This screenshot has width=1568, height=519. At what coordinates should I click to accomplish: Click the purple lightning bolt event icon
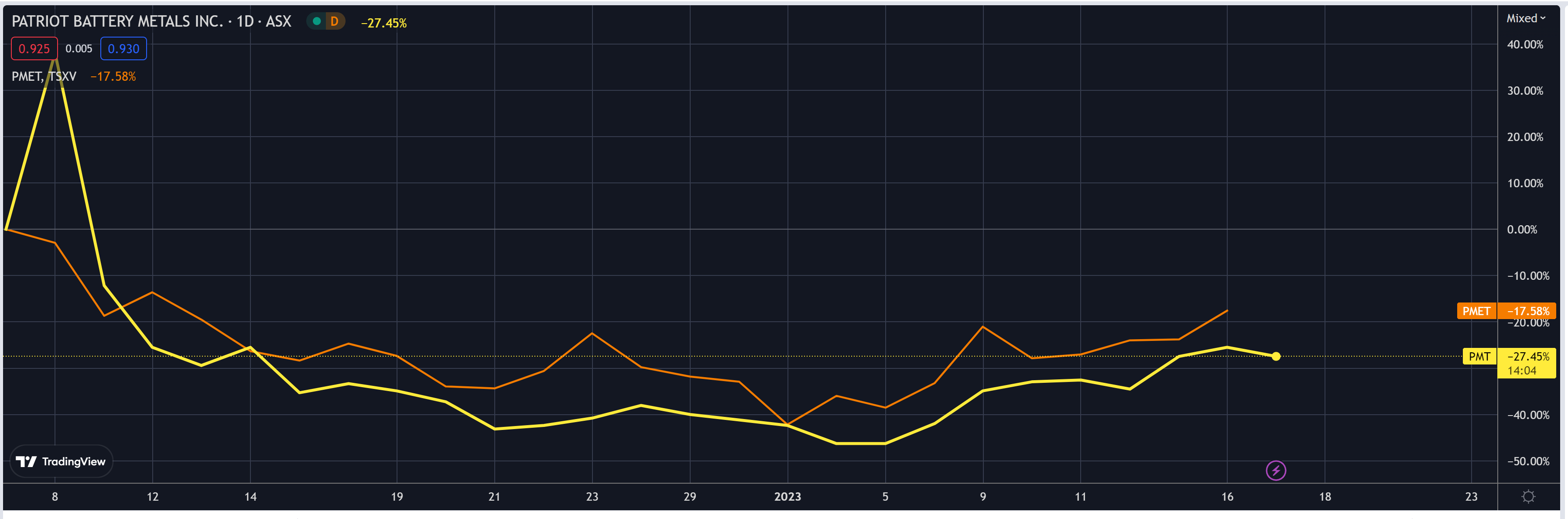point(1276,470)
